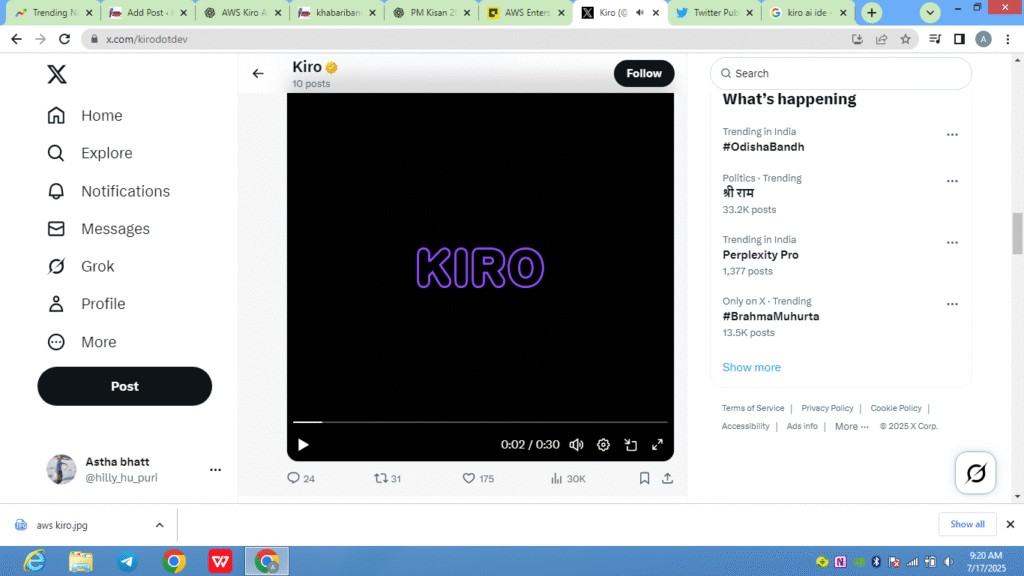The image size is (1024, 576).
Task: Open trending topic #OdishaBandh
Action: point(763,147)
